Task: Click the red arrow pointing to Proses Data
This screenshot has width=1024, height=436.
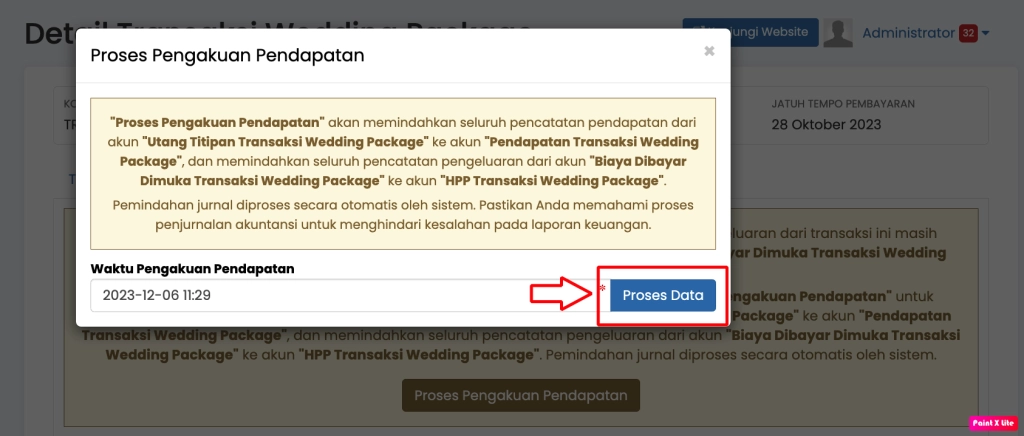Action: coord(560,293)
